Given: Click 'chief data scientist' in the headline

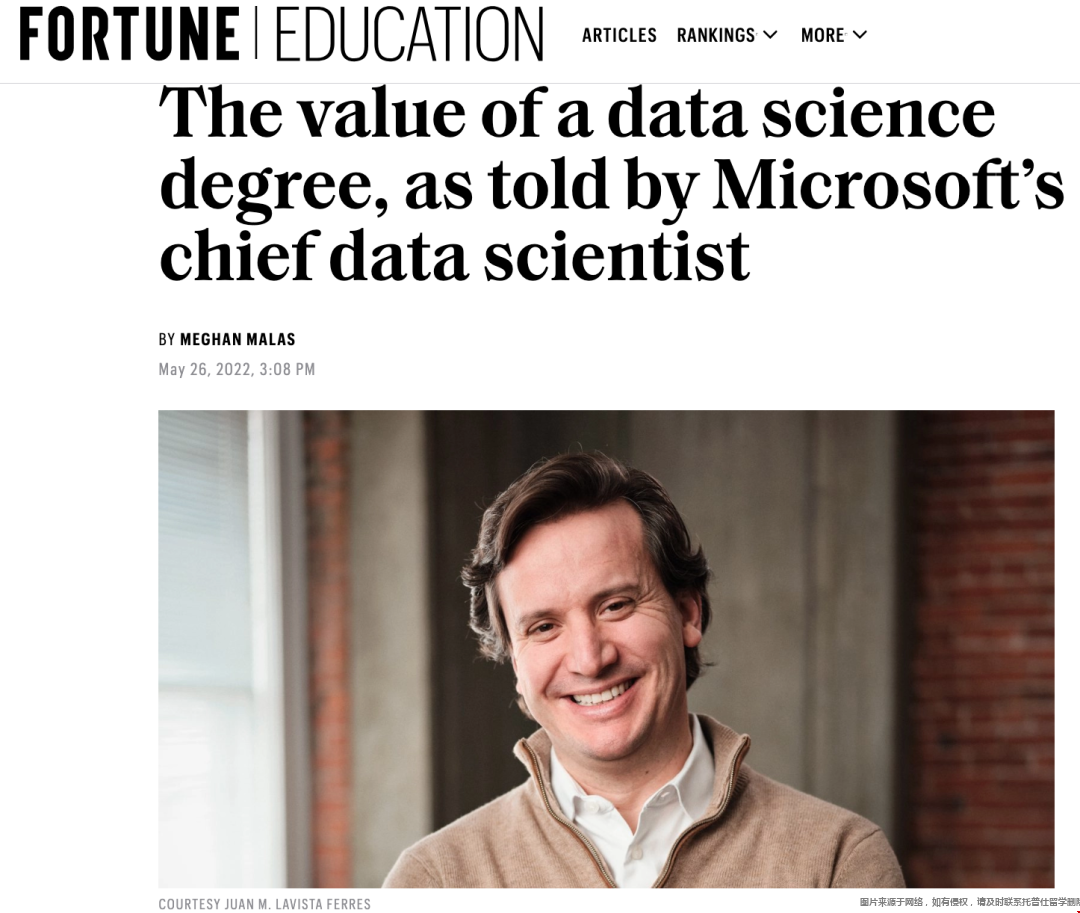Looking at the screenshot, I should pyautogui.click(x=454, y=255).
